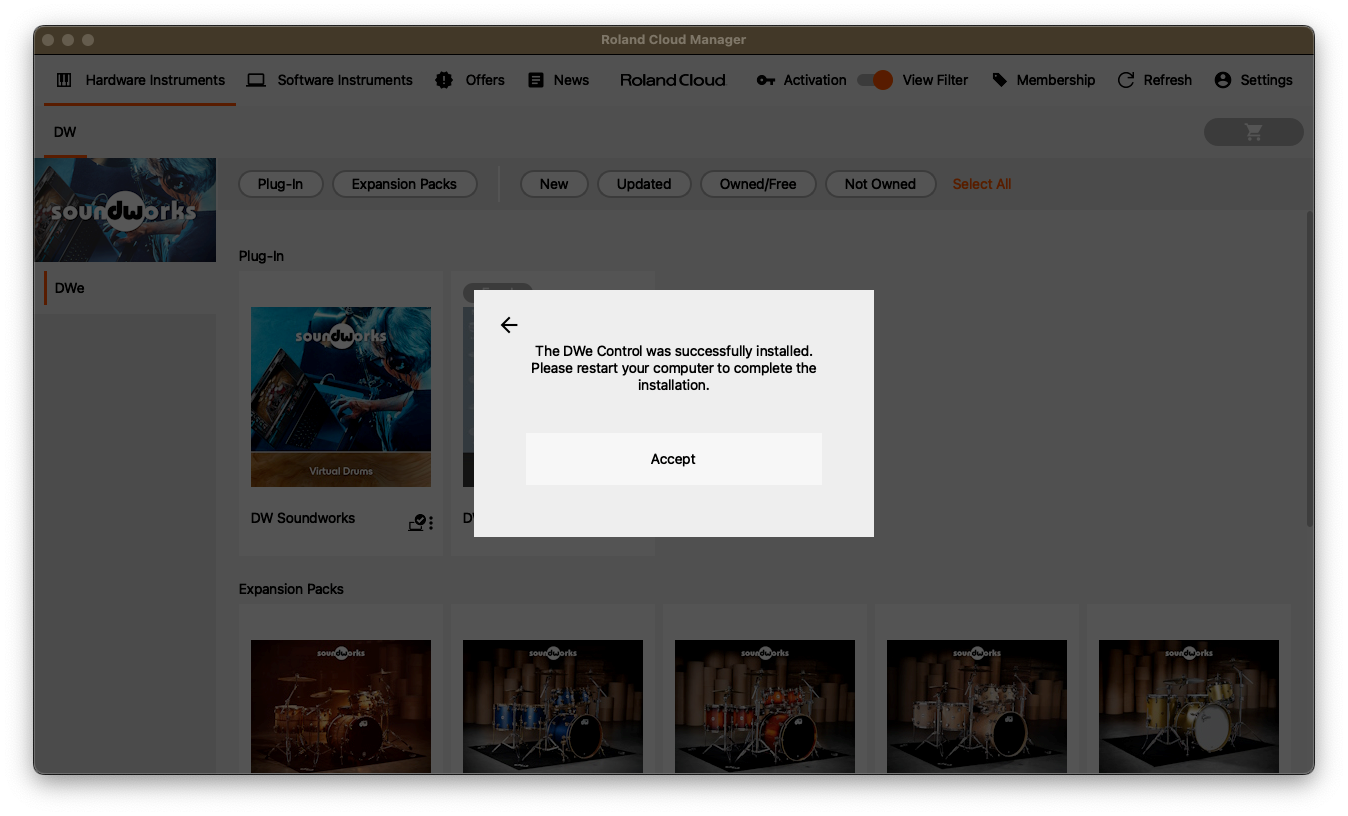Click the Settings account icon
This screenshot has width=1348, height=816.
[x=1223, y=80]
